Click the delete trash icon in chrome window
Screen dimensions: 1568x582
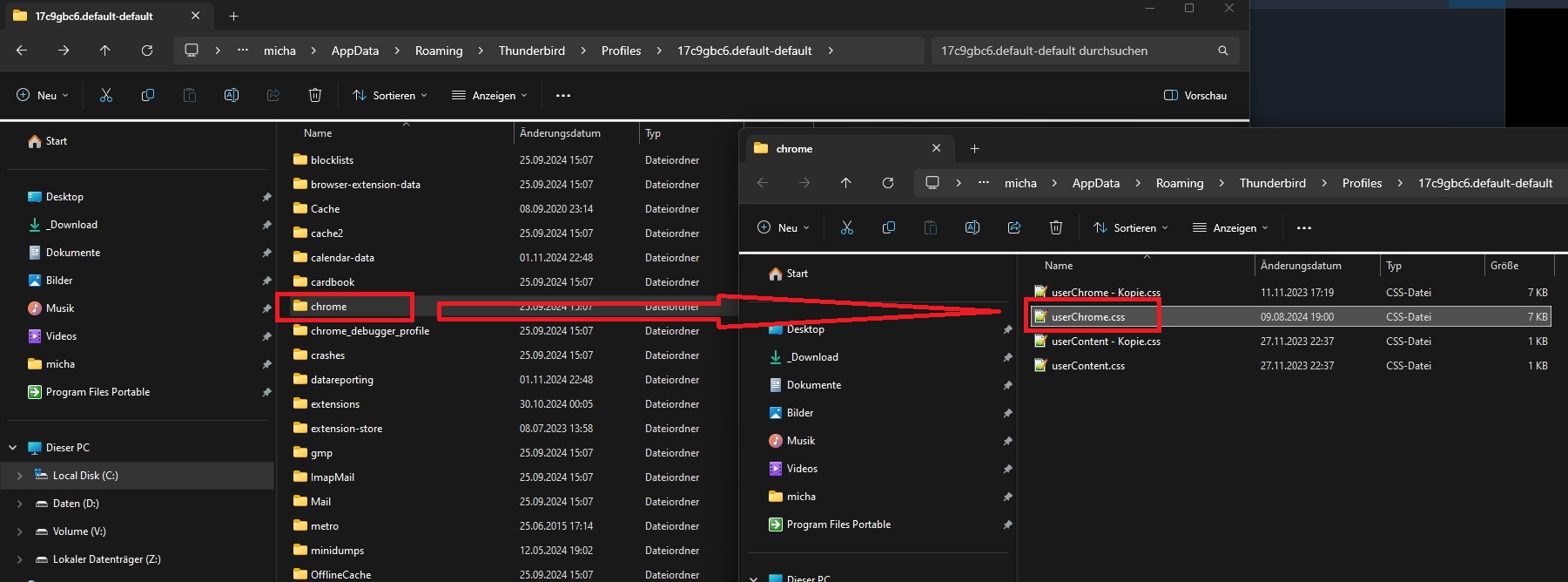pyautogui.click(x=1056, y=227)
